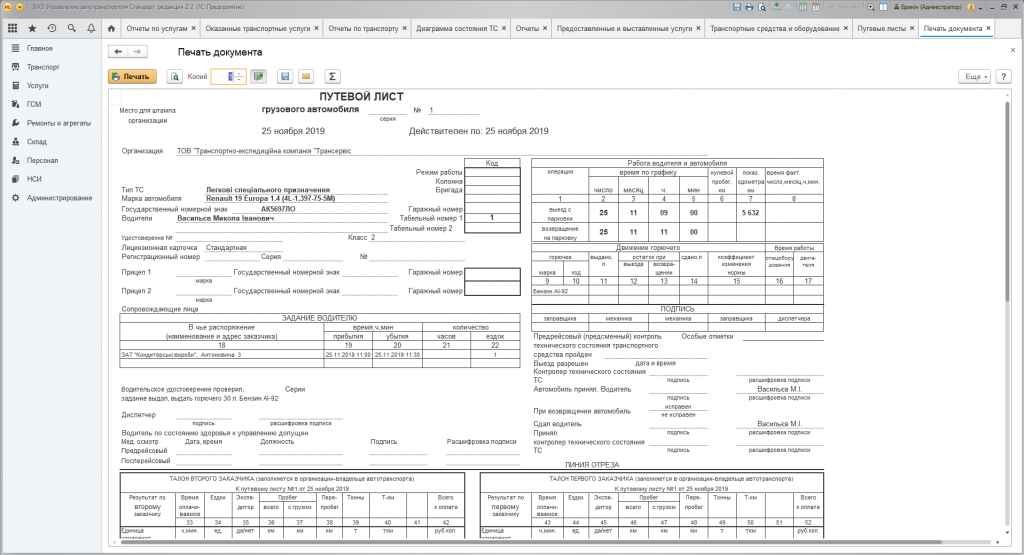Close the Путевые листы tab

click(x=912, y=29)
